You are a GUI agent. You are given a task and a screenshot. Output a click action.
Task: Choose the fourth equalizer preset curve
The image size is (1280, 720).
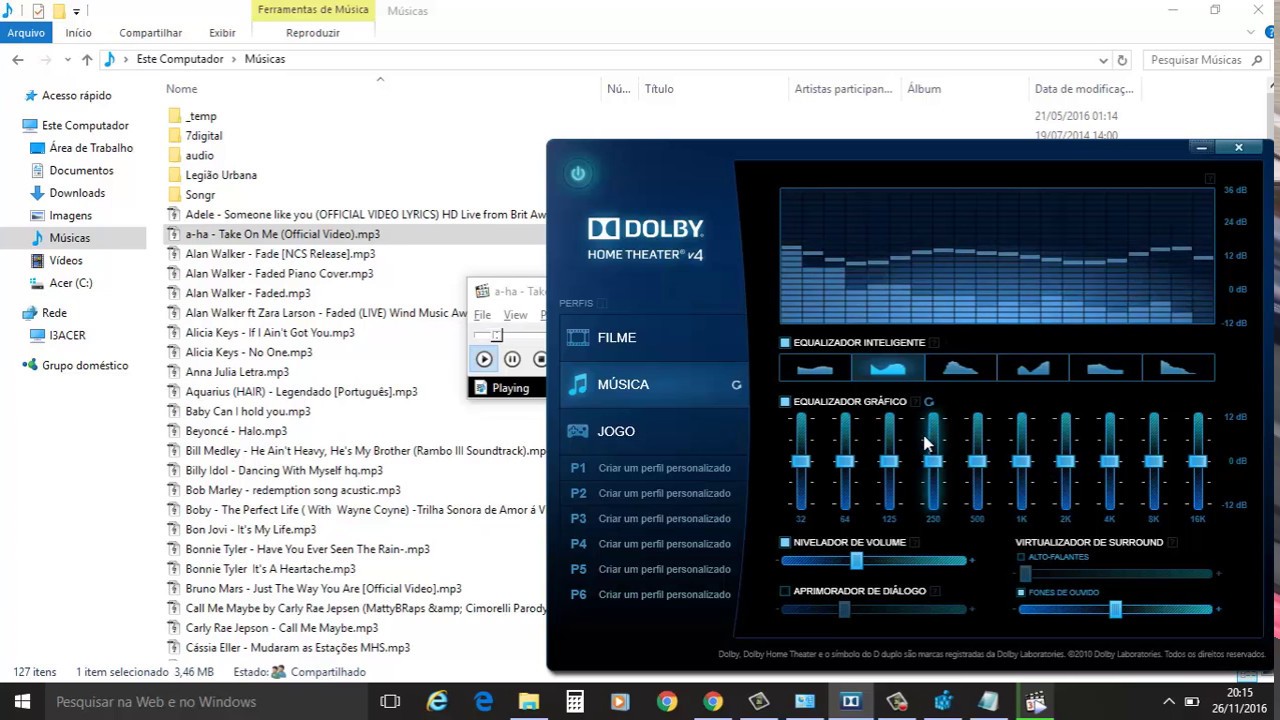coord(1033,368)
